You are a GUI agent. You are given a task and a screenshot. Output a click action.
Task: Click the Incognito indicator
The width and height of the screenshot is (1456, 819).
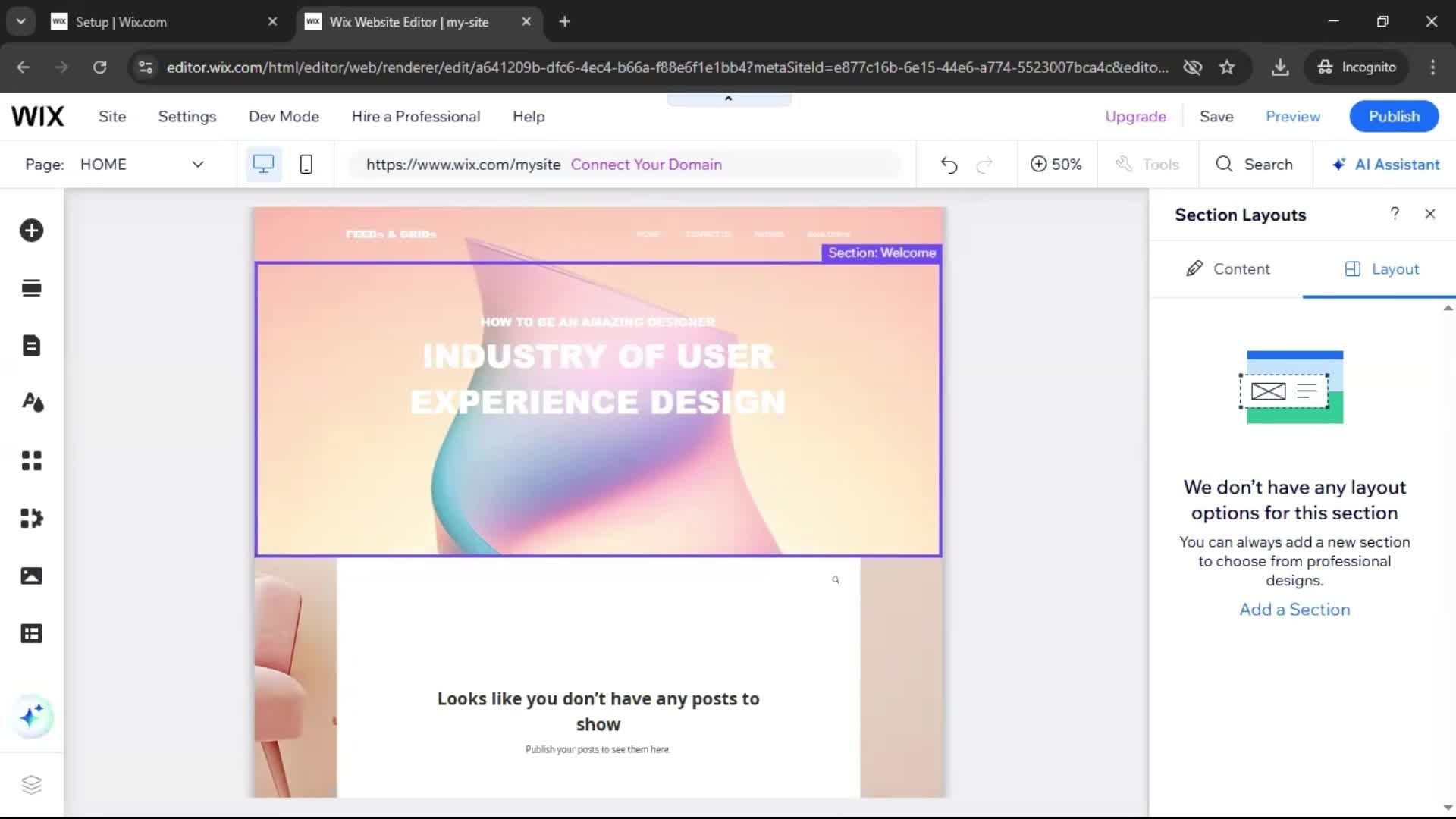[1357, 67]
